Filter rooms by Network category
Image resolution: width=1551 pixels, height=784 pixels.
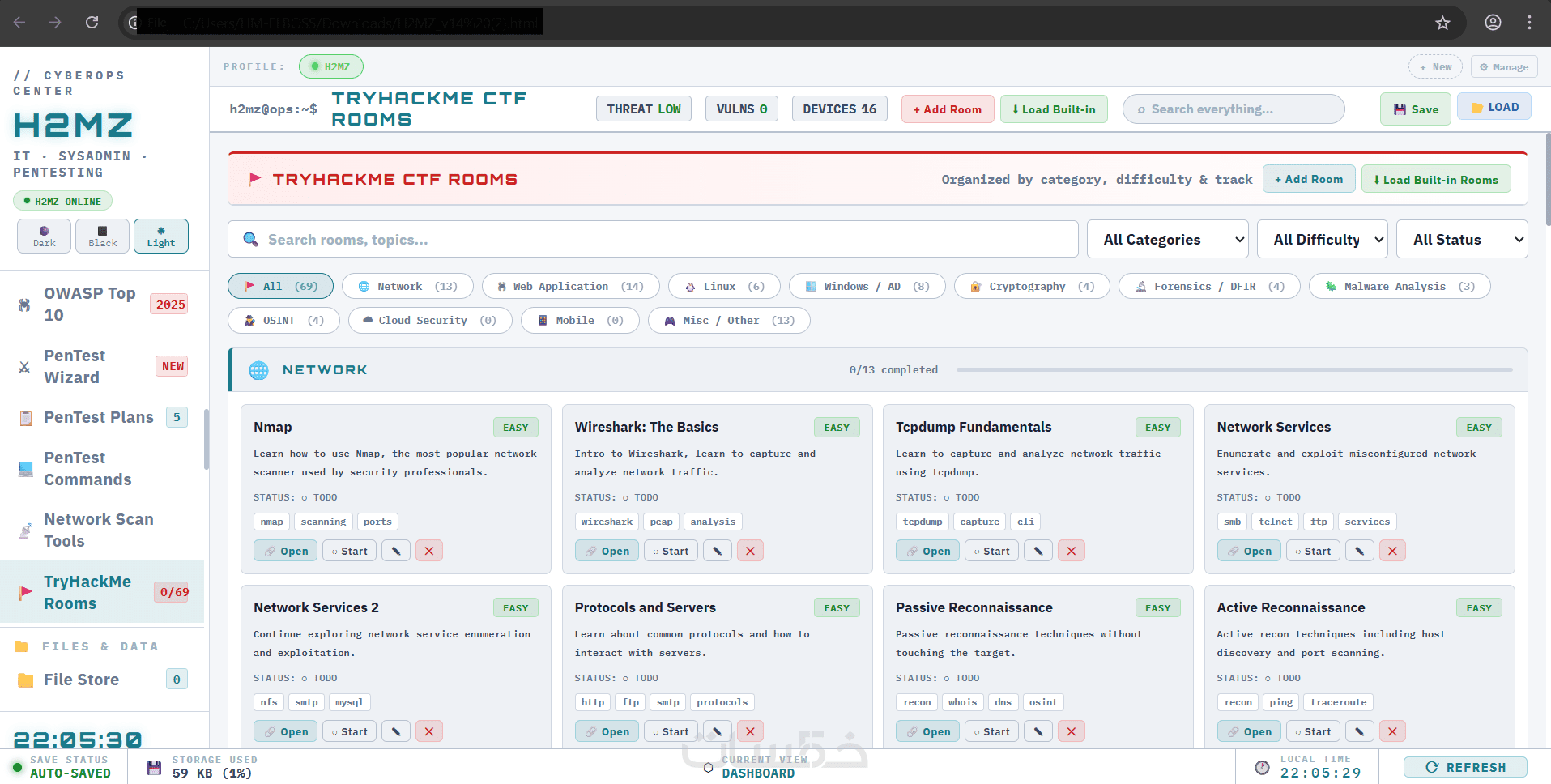(x=407, y=286)
